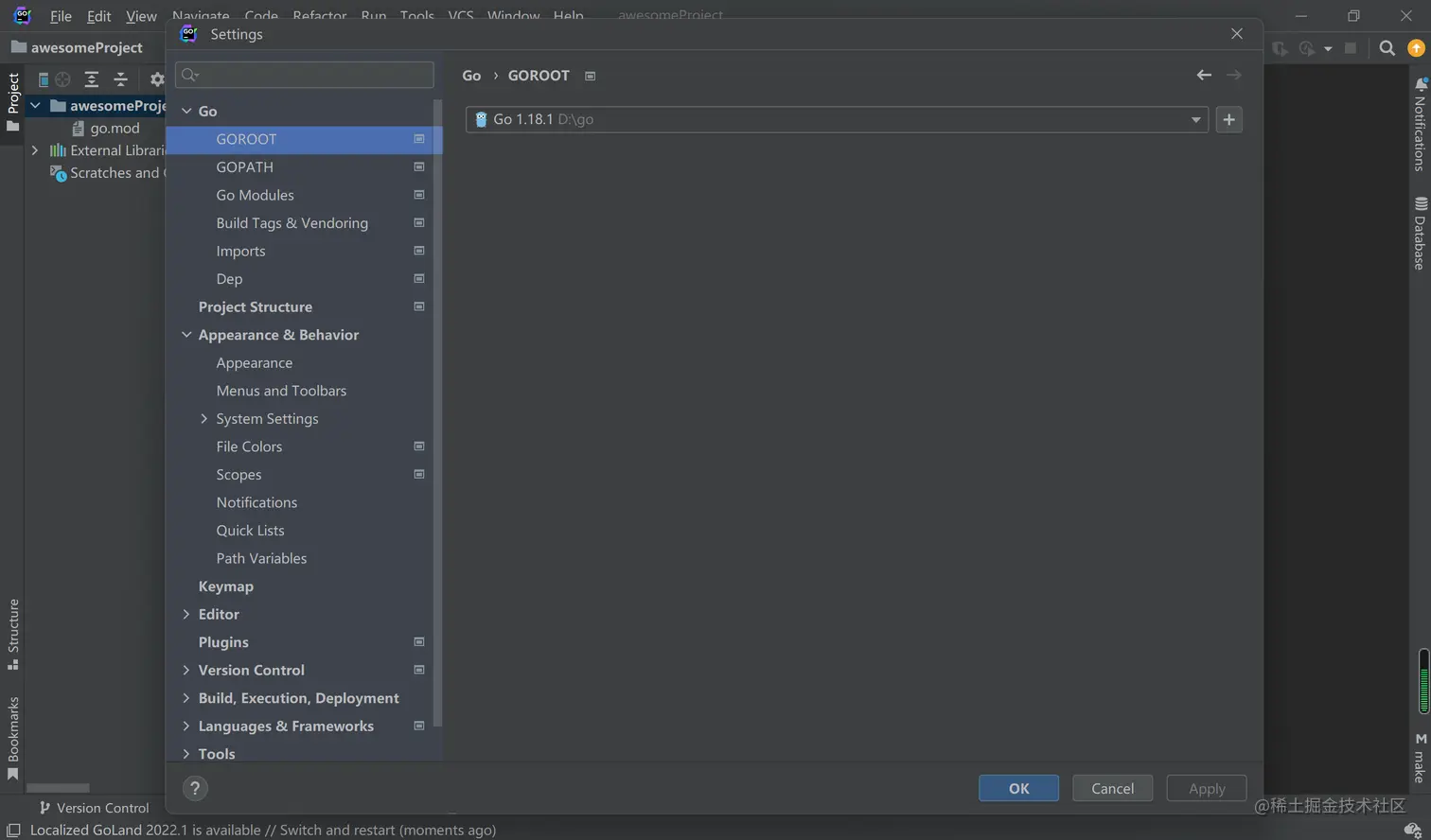Open the View menu
Viewport: 1431px width, 840px height.
(x=141, y=16)
